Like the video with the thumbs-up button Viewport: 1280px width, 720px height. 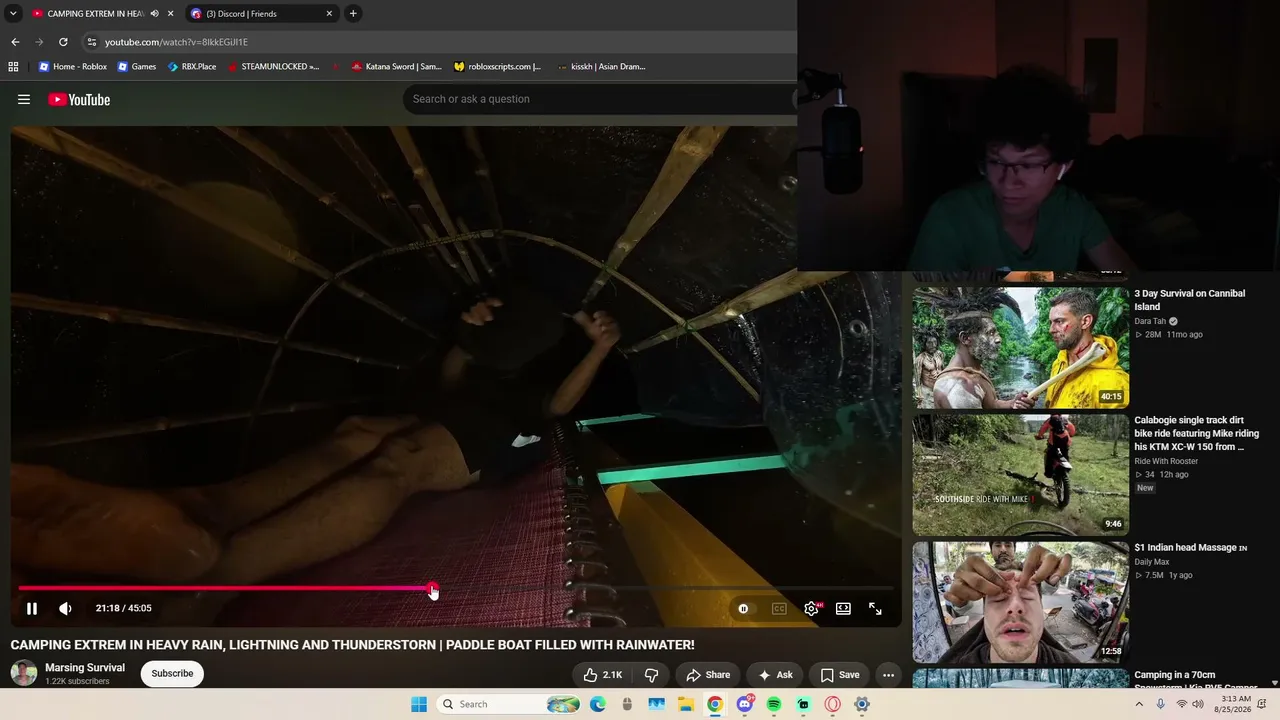pyautogui.click(x=602, y=675)
